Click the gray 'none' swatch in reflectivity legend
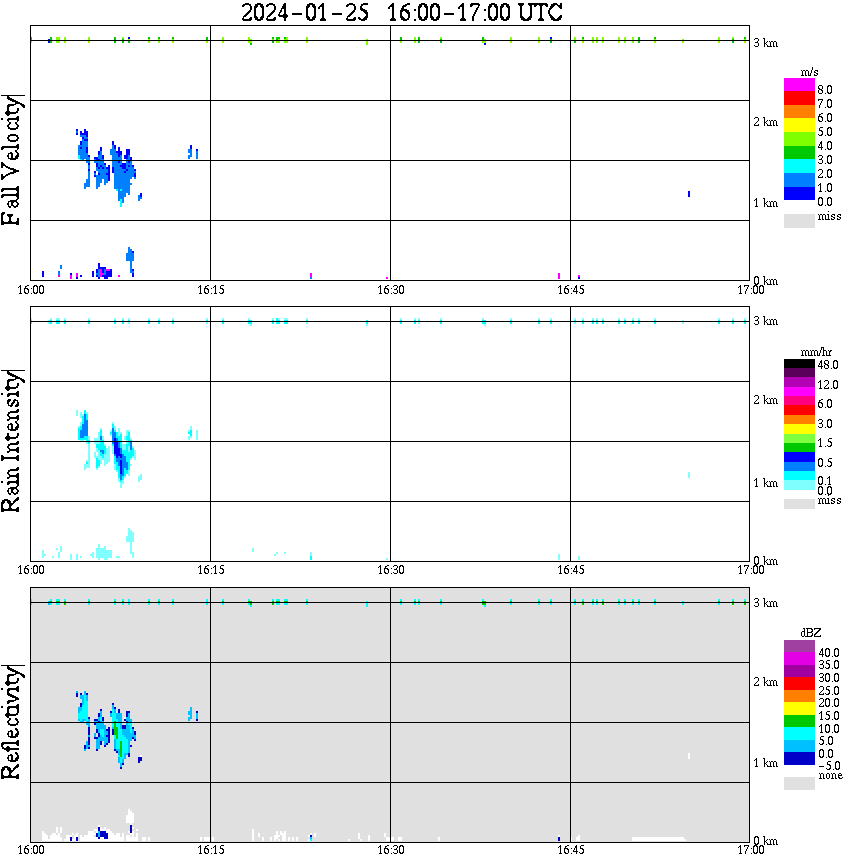The image size is (850, 868). 799,783
